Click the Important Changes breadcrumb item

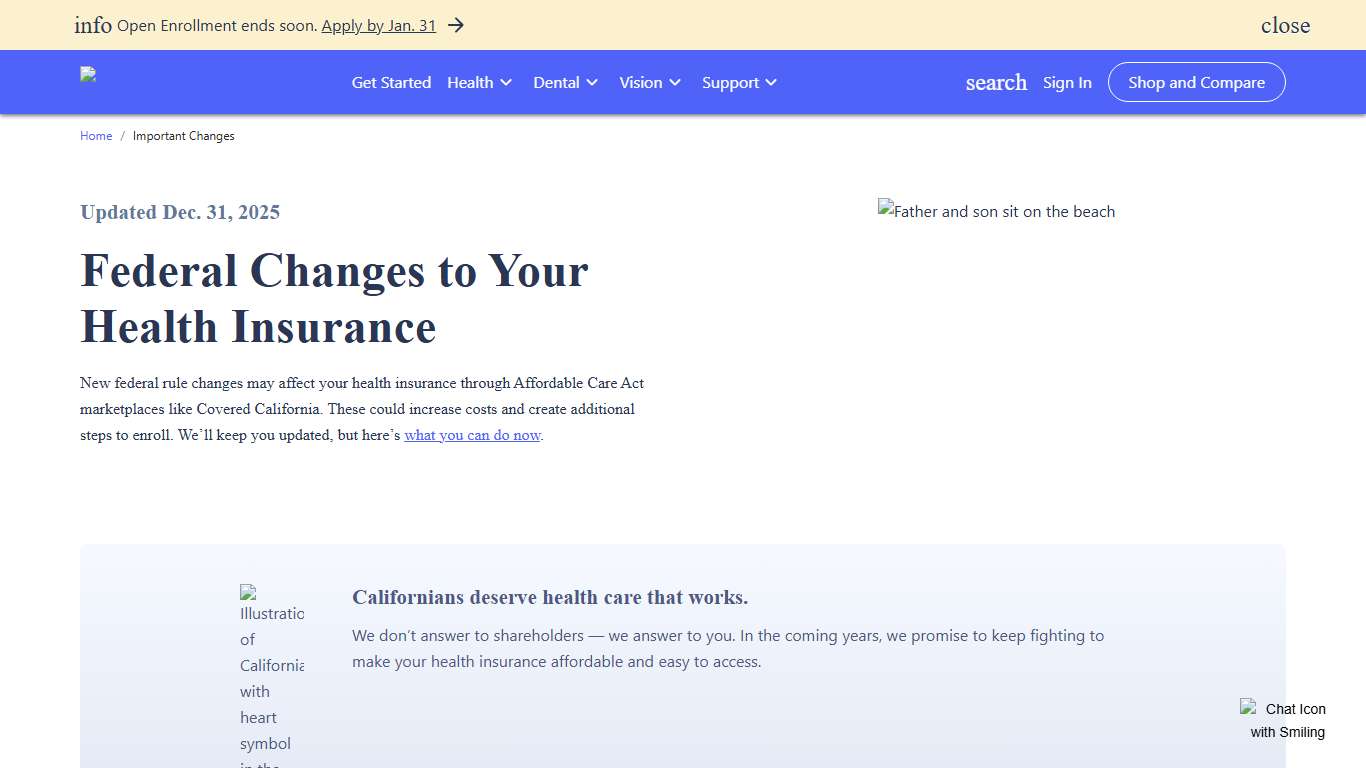tap(184, 136)
